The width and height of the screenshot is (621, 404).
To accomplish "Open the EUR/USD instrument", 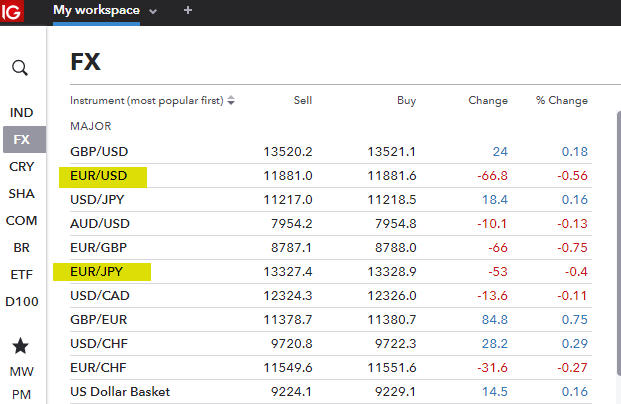I will [99, 175].
